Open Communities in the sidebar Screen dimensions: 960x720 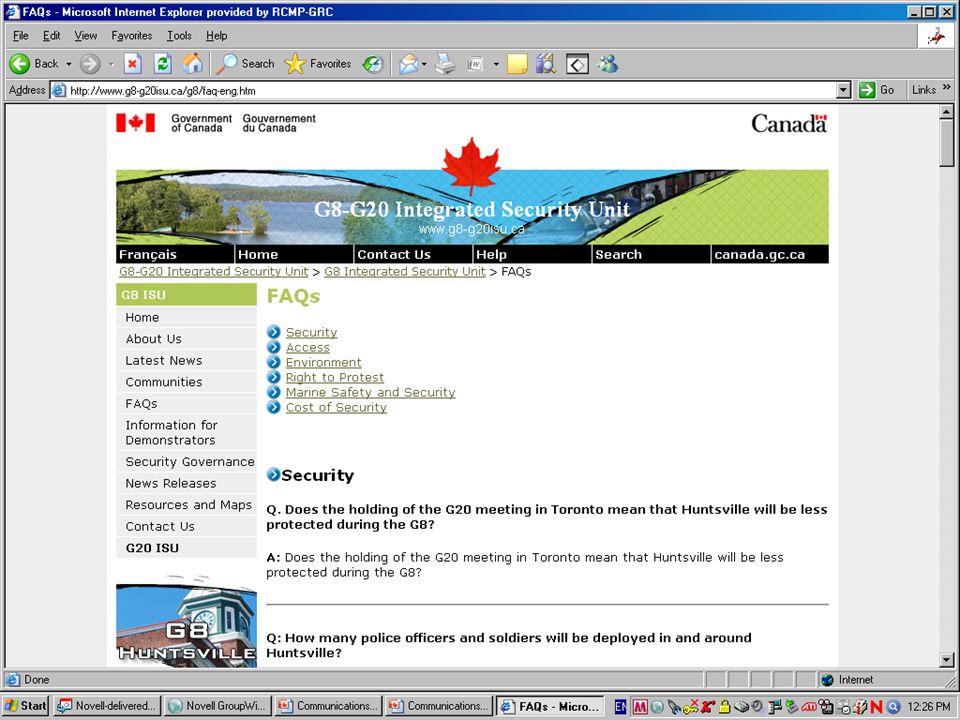(186, 382)
